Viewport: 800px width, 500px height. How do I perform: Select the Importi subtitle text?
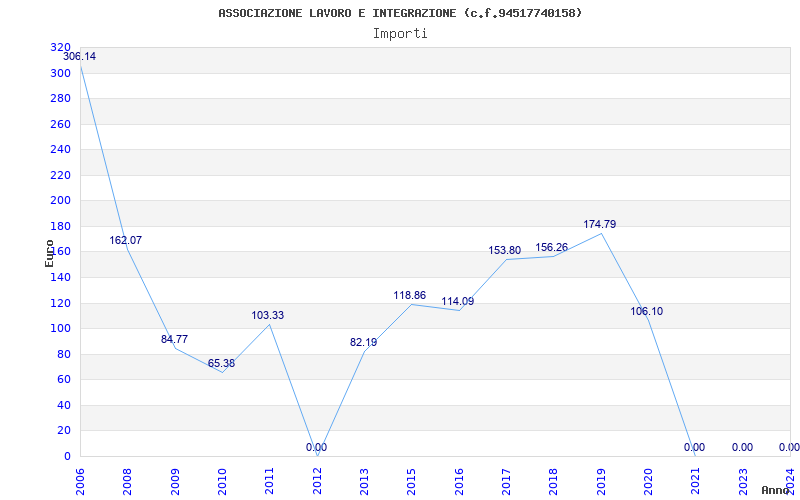pos(400,34)
